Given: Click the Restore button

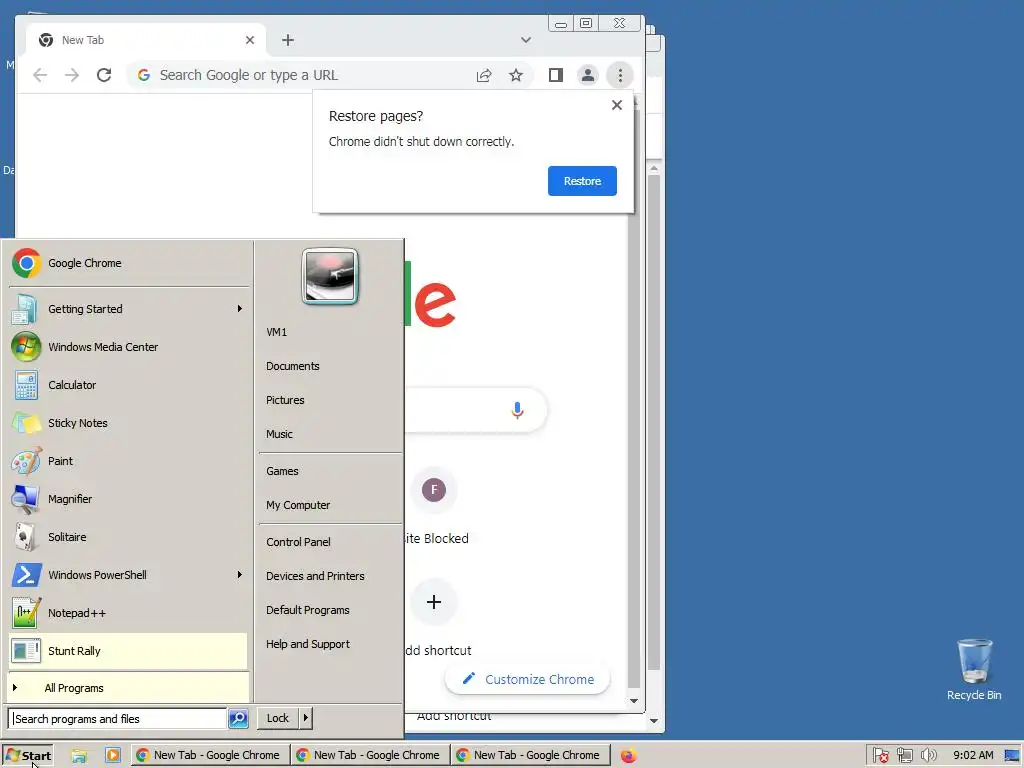Looking at the screenshot, I should (582, 181).
